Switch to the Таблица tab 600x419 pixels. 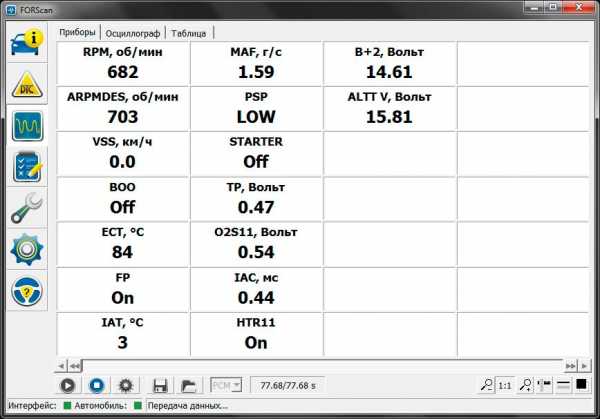click(188, 33)
